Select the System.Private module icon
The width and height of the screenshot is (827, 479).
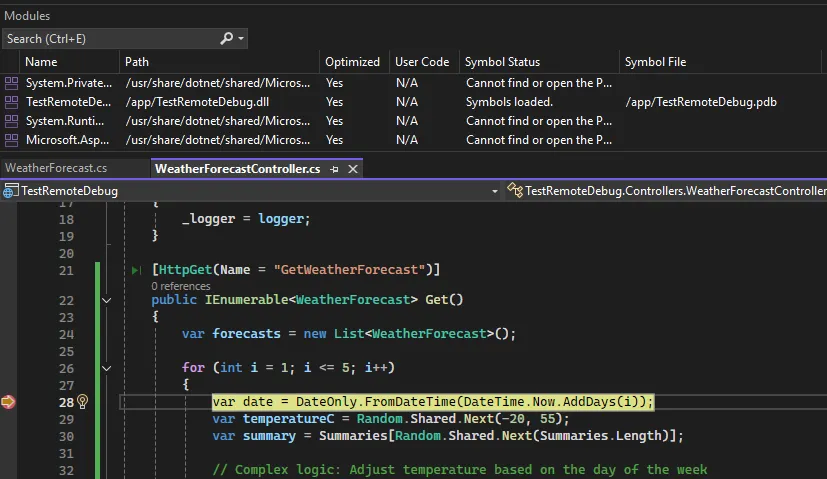pos(11,83)
